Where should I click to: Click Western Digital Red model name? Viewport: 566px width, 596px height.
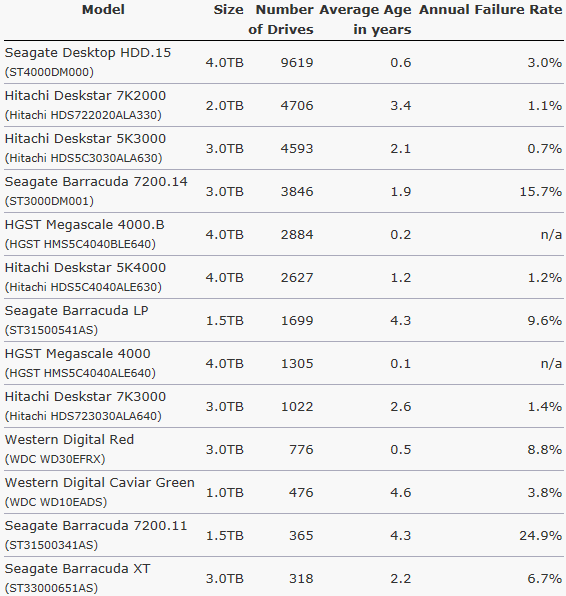(x=69, y=439)
